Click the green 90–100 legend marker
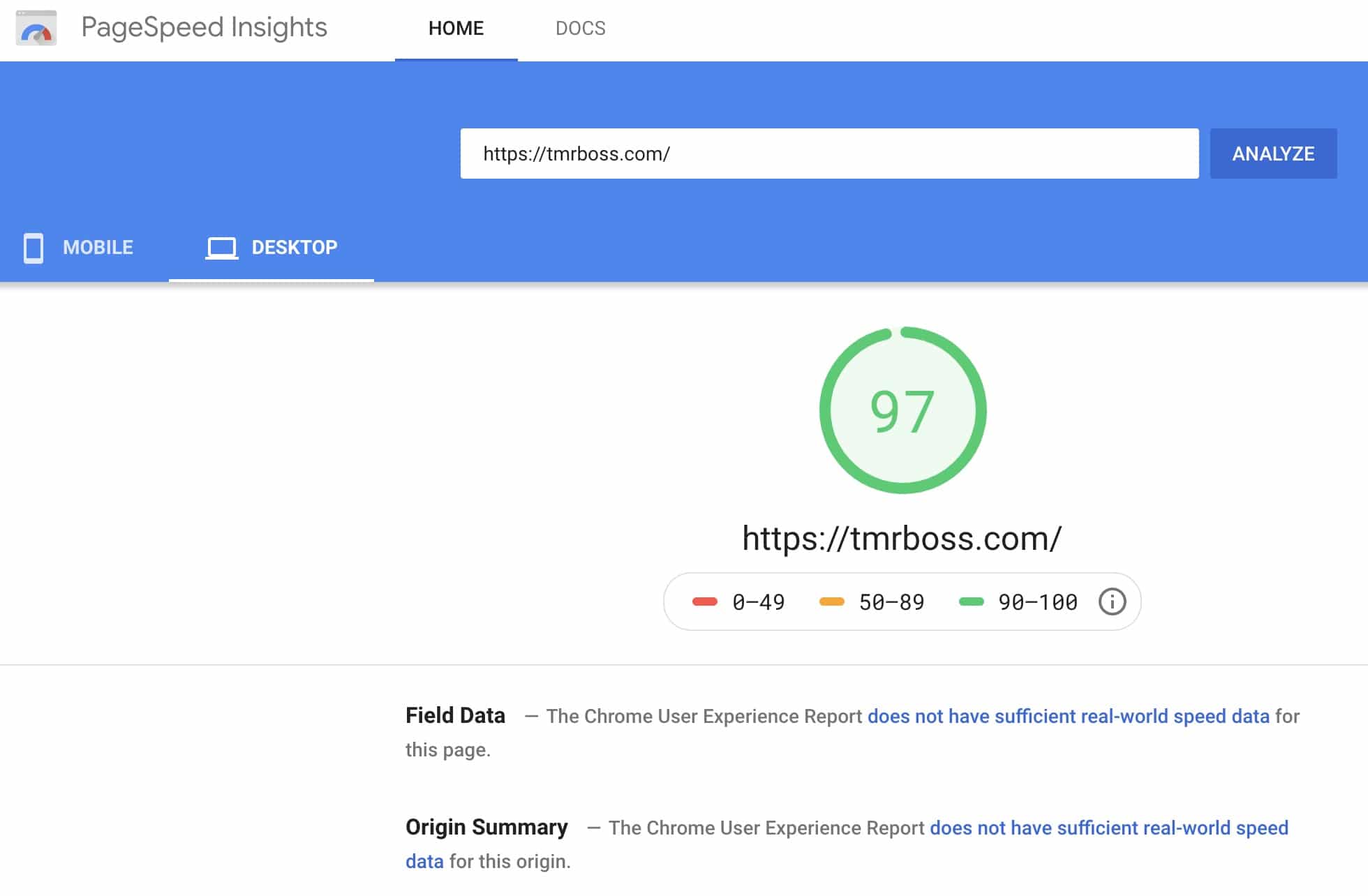 coord(971,602)
